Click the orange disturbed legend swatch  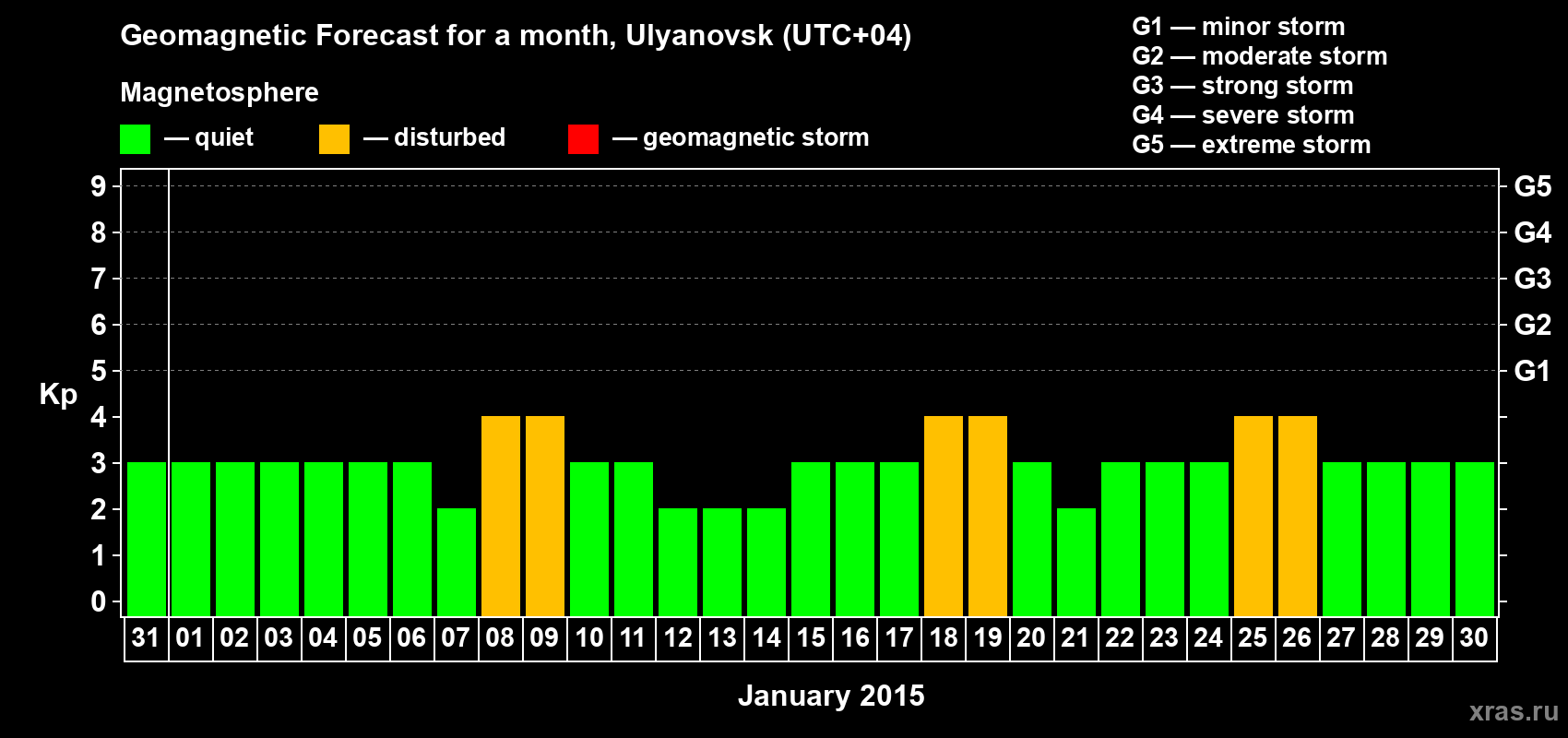[x=334, y=139]
